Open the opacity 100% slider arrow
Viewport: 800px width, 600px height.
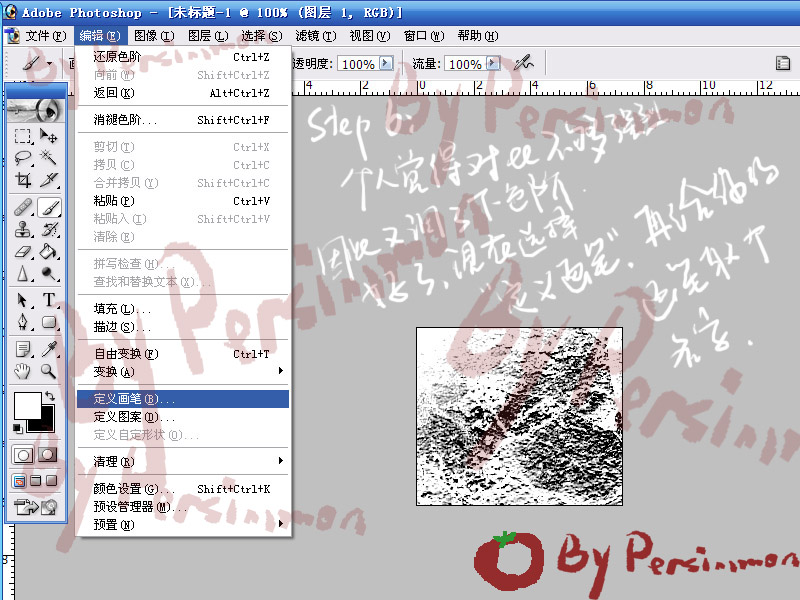click(386, 63)
